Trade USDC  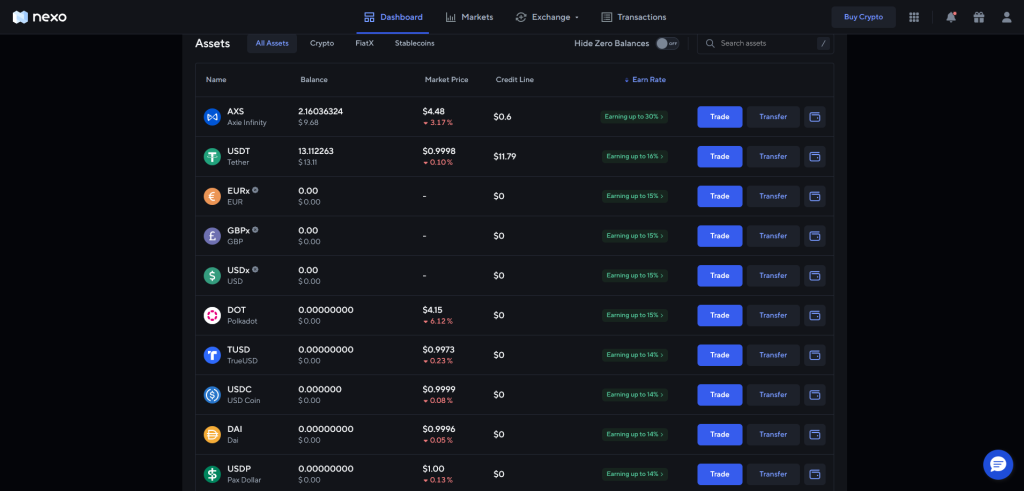(x=720, y=394)
